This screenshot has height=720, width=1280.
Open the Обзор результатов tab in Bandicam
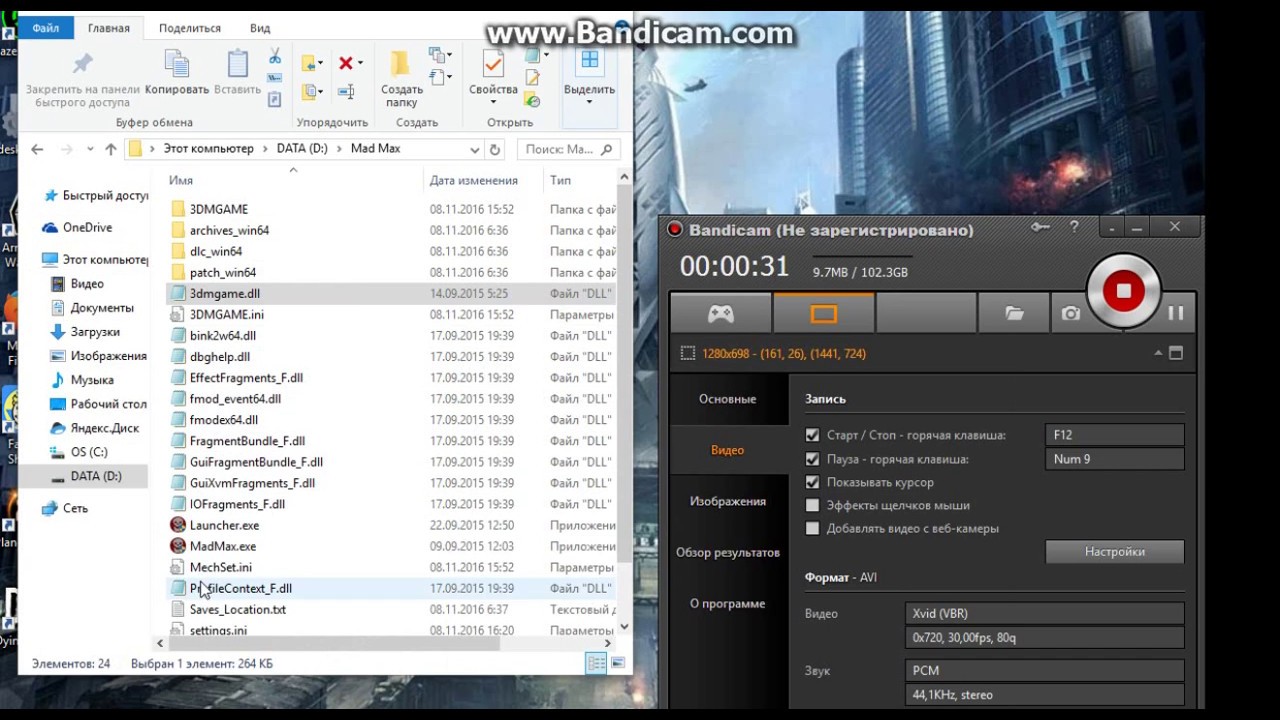click(x=728, y=552)
